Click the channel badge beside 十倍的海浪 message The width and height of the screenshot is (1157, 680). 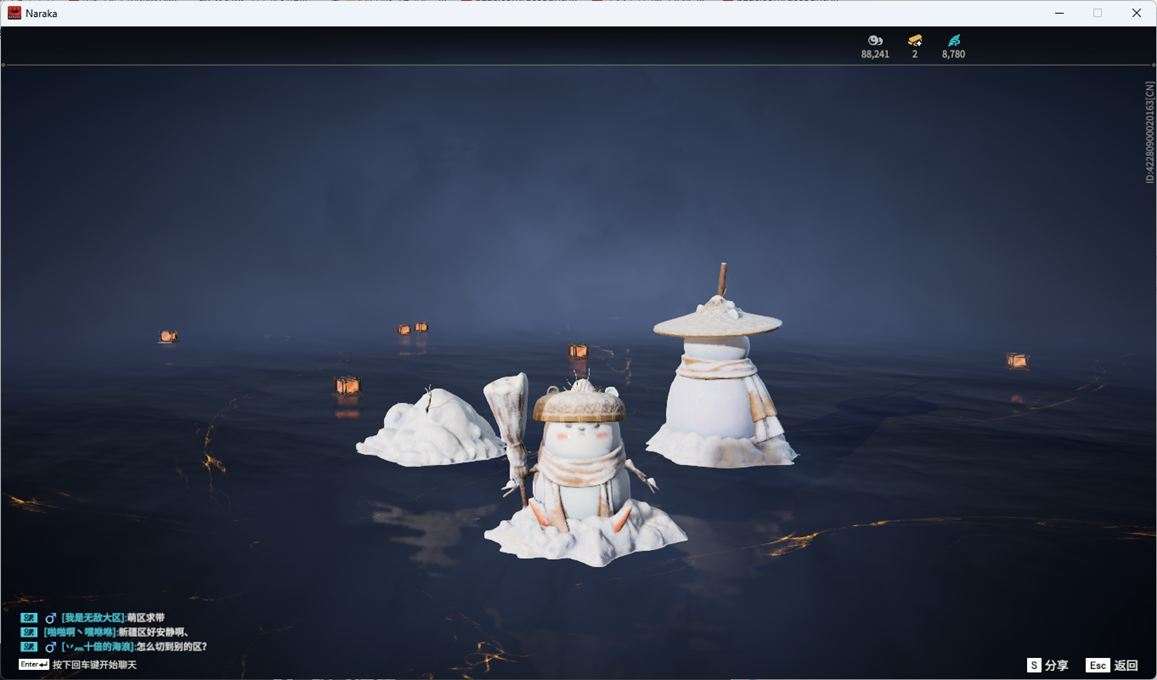(29, 647)
